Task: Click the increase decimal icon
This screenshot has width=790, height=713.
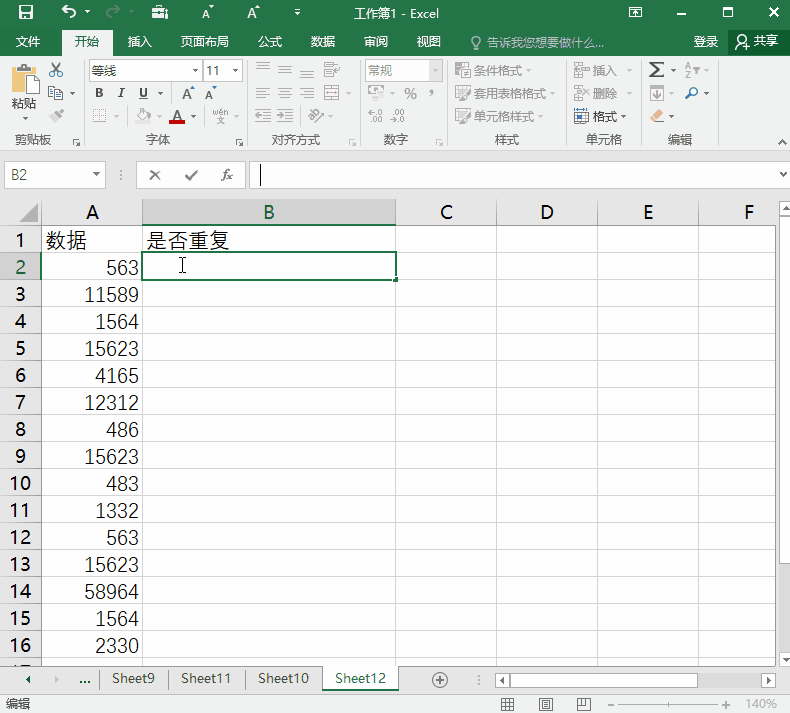Action: pyautogui.click(x=375, y=116)
